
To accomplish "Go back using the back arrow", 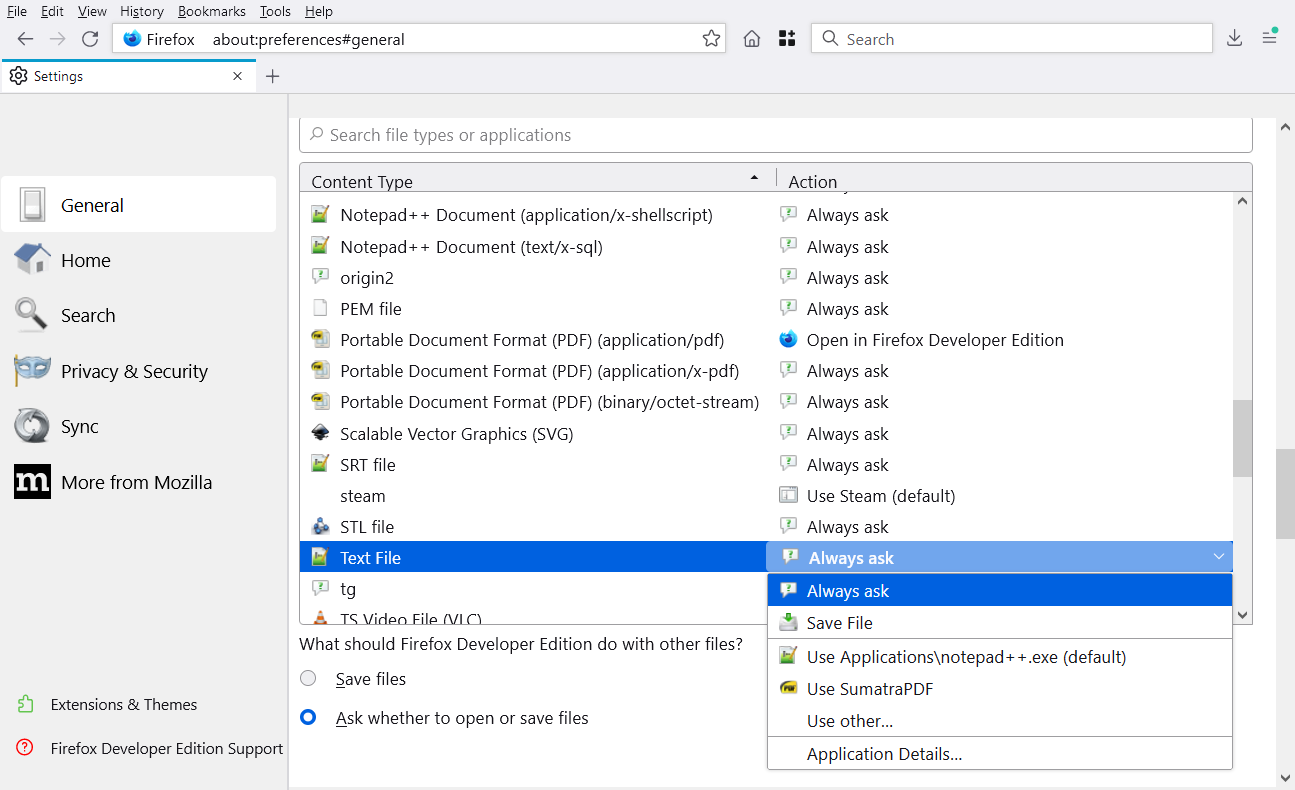I will 26,39.
